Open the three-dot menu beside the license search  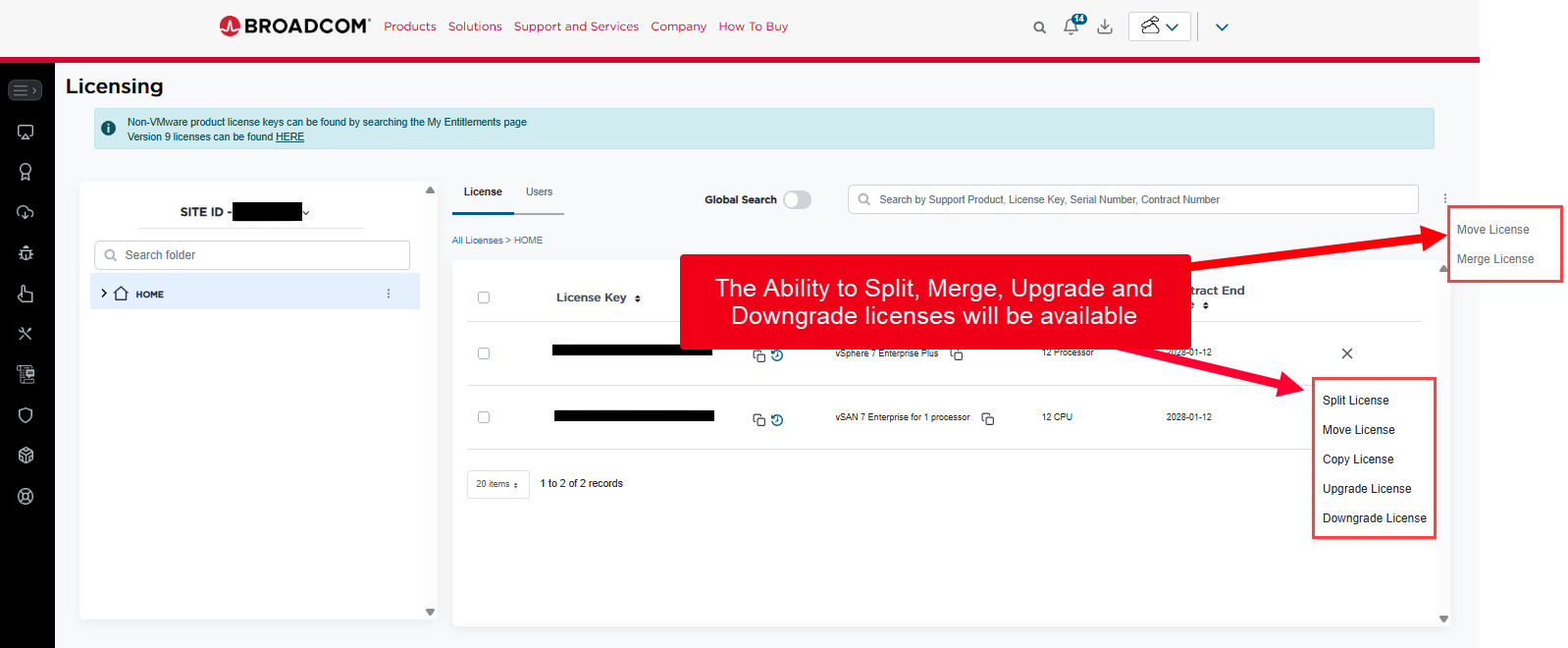click(1445, 198)
